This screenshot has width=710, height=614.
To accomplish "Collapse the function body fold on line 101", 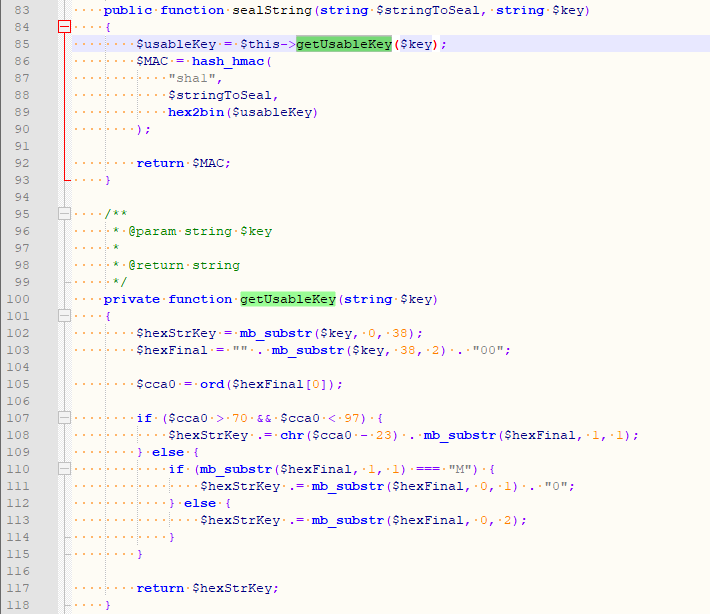I will (x=65, y=316).
